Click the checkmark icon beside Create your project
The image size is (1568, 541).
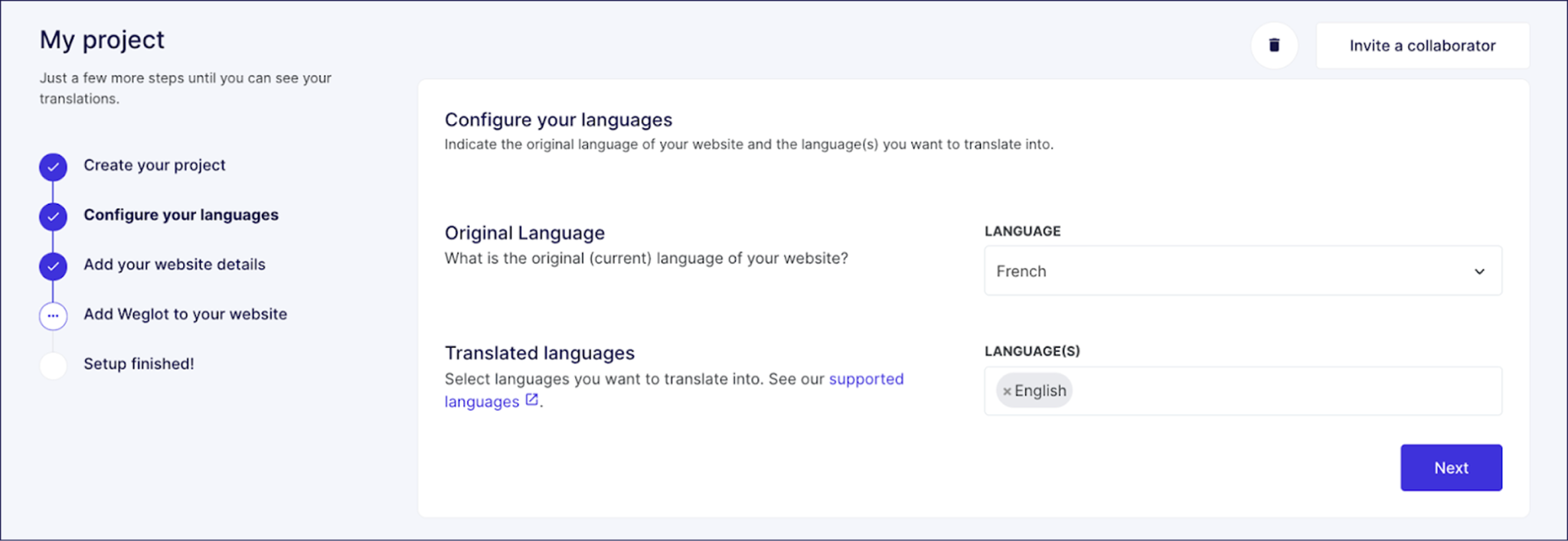click(53, 166)
